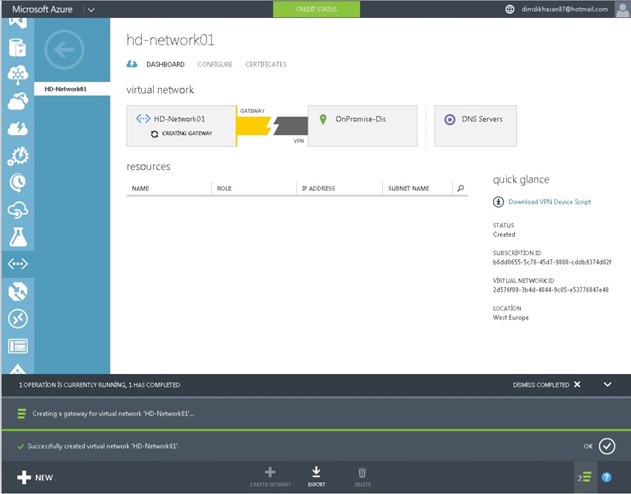This screenshot has width=631, height=494.
Task: Open the automation gears sidebar icon
Action: [x=18, y=156]
